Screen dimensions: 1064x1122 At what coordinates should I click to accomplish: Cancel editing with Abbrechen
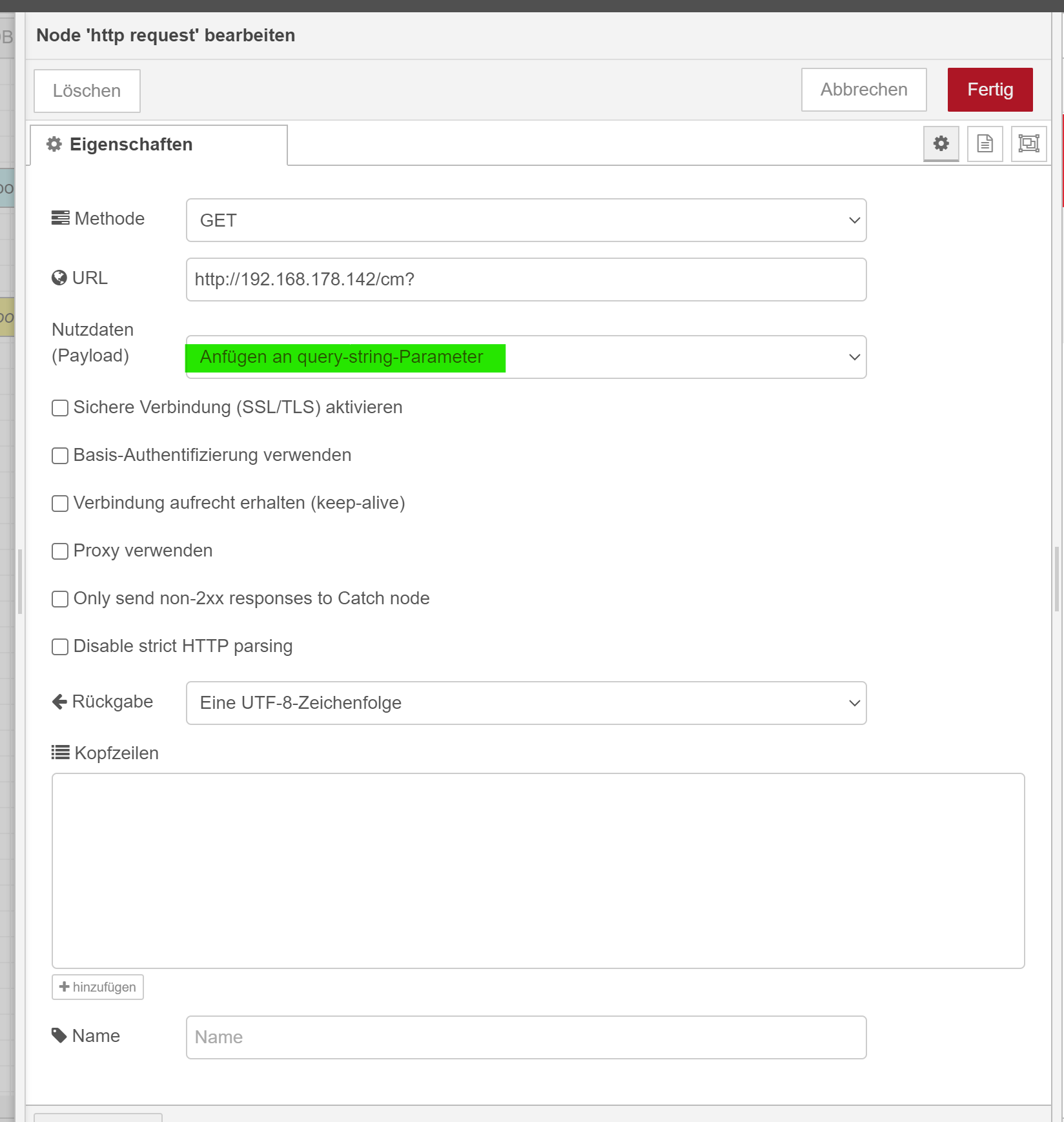tap(864, 90)
